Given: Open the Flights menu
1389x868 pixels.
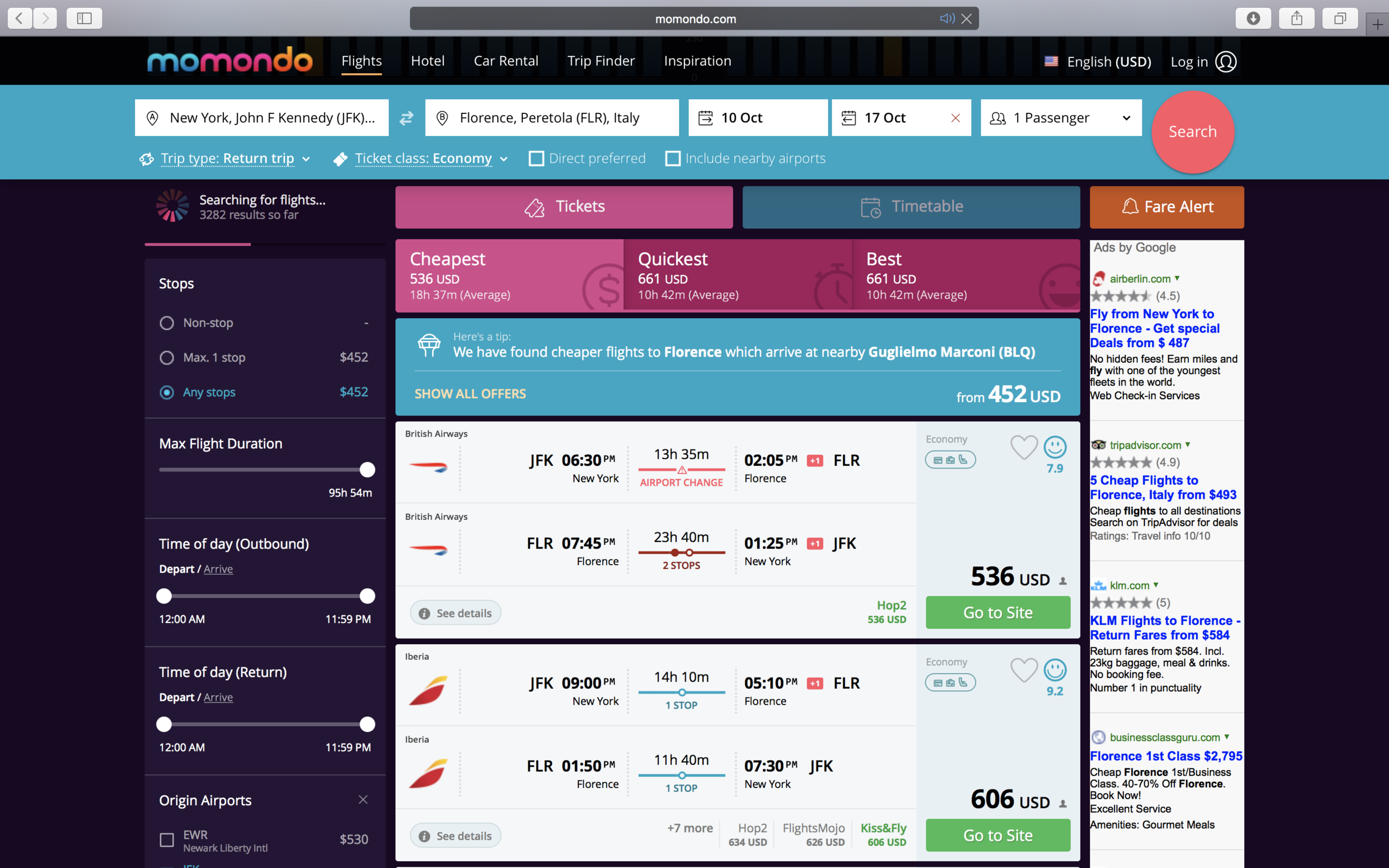Looking at the screenshot, I should [362, 61].
